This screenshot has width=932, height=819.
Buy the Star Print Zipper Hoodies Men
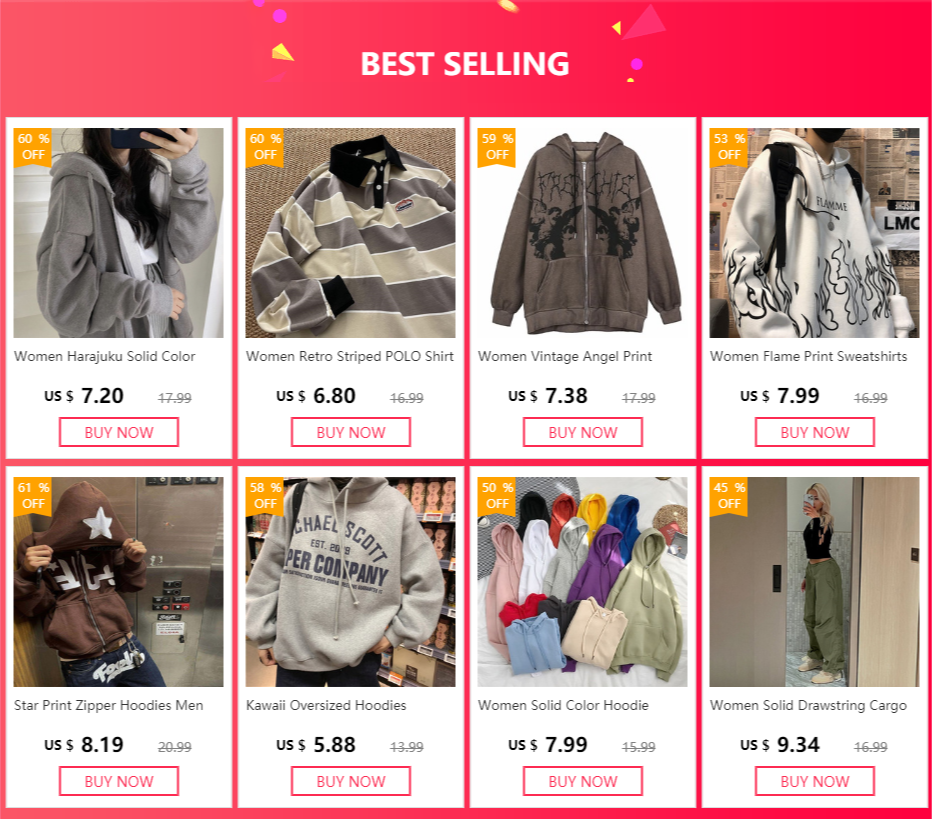(119, 781)
